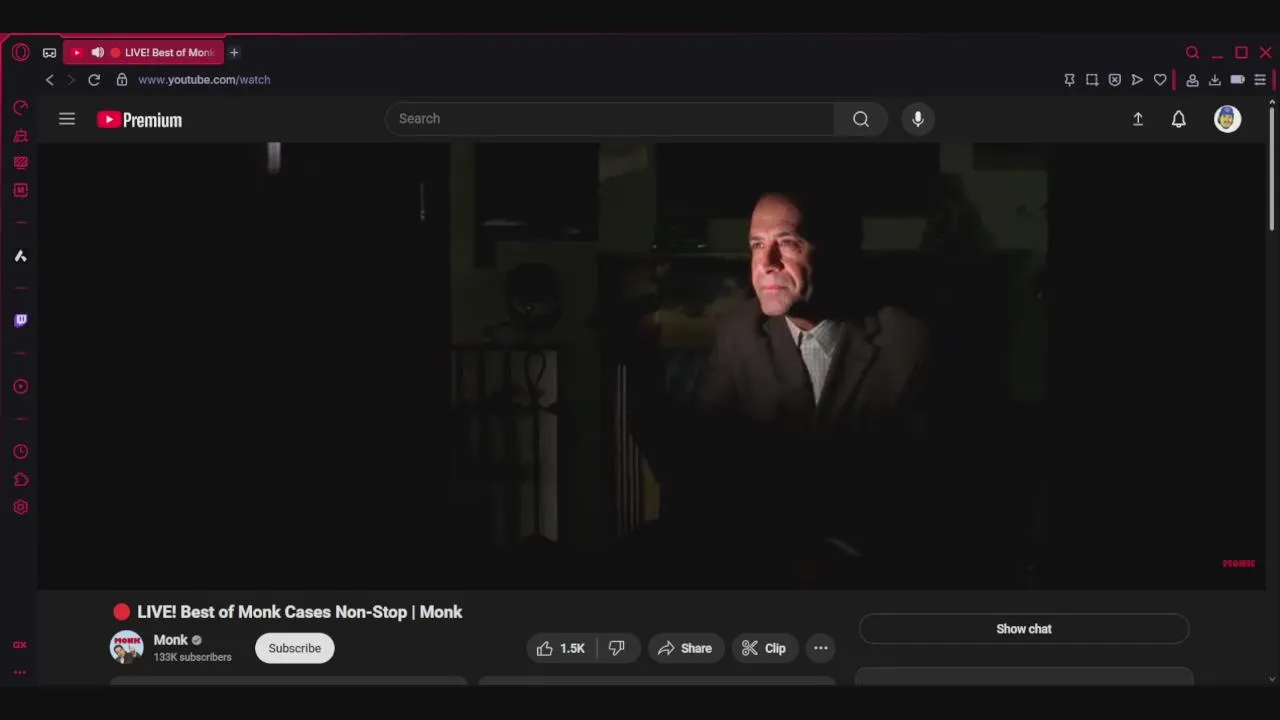Toggle the ad blocker shield
Screen dimensions: 1280x720
(1115, 80)
